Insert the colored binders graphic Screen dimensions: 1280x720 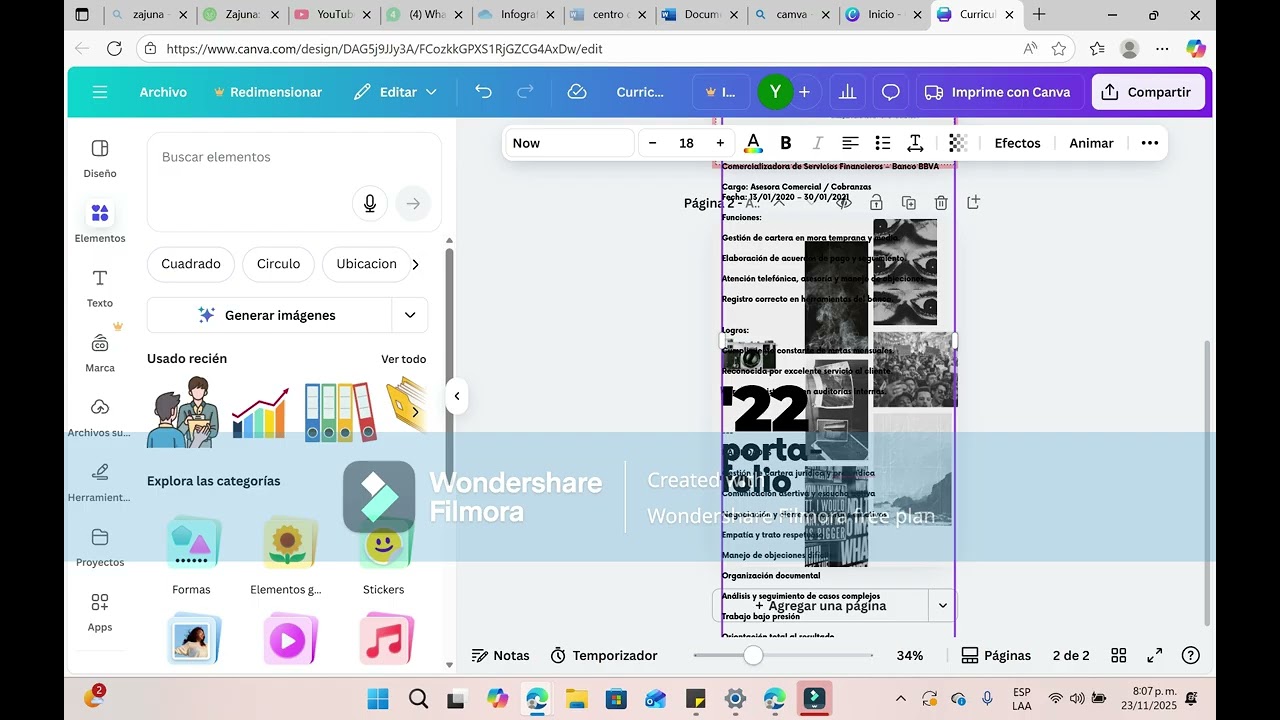coord(340,411)
